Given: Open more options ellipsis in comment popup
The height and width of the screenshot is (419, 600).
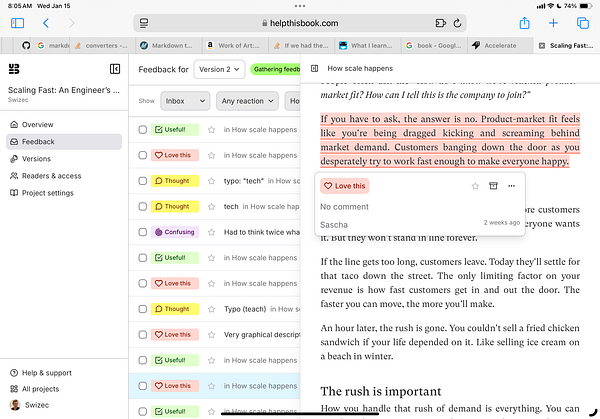Looking at the screenshot, I should point(512,186).
